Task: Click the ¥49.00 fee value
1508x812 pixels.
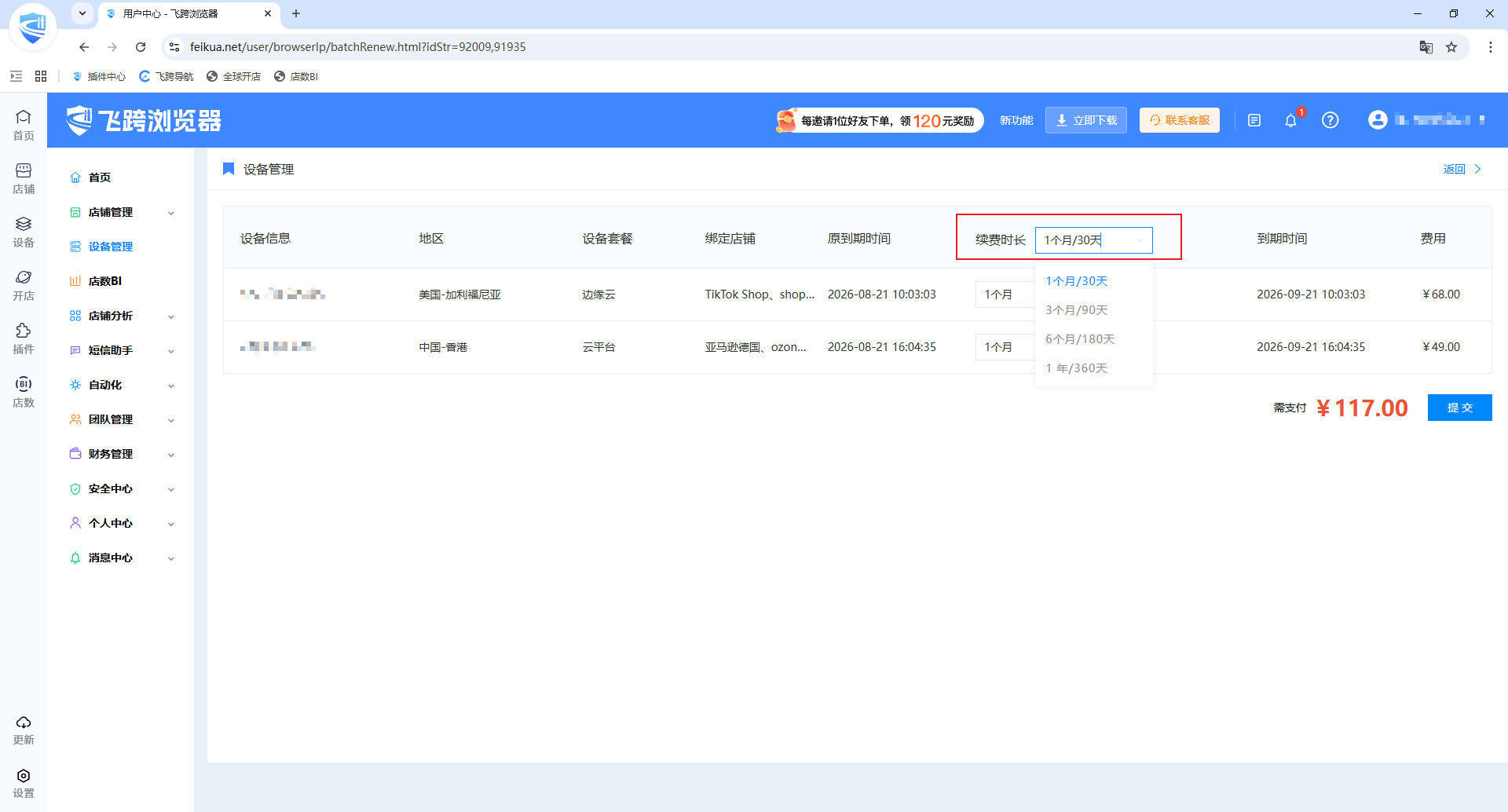Action: 1441,347
